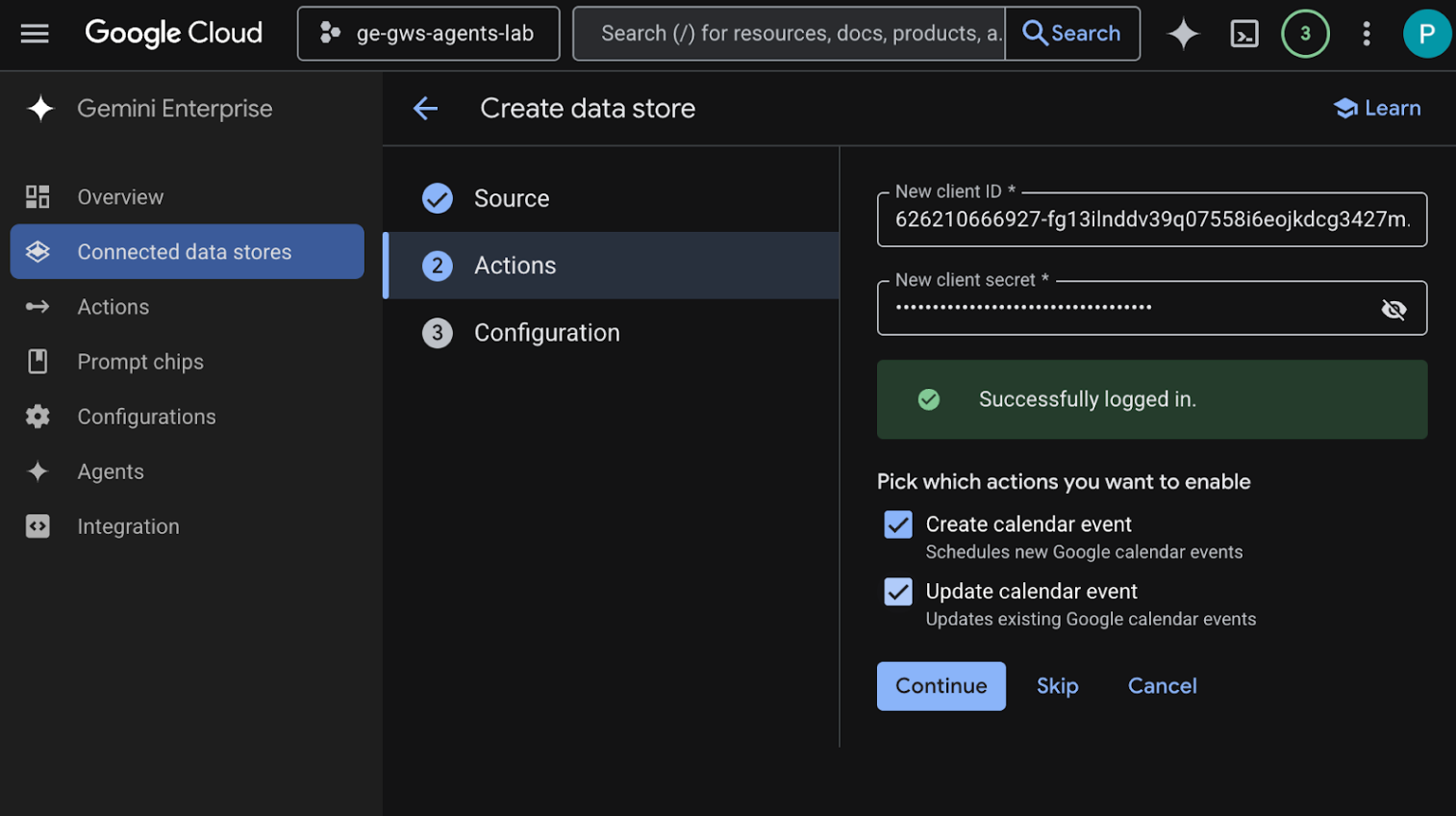Open the three-dot more options menu
Image resolution: width=1456 pixels, height=816 pixels.
(x=1366, y=34)
